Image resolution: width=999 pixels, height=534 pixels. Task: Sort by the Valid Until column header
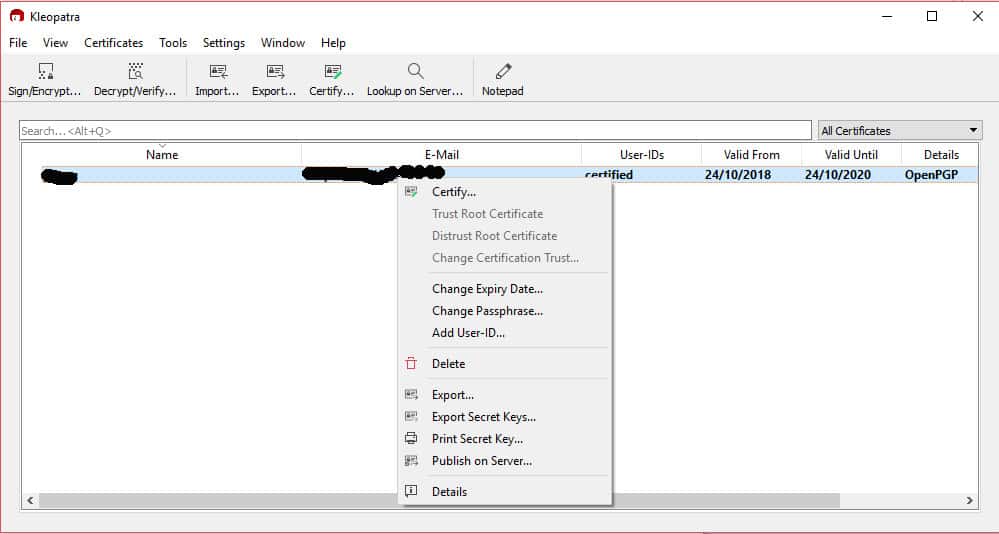pos(851,154)
